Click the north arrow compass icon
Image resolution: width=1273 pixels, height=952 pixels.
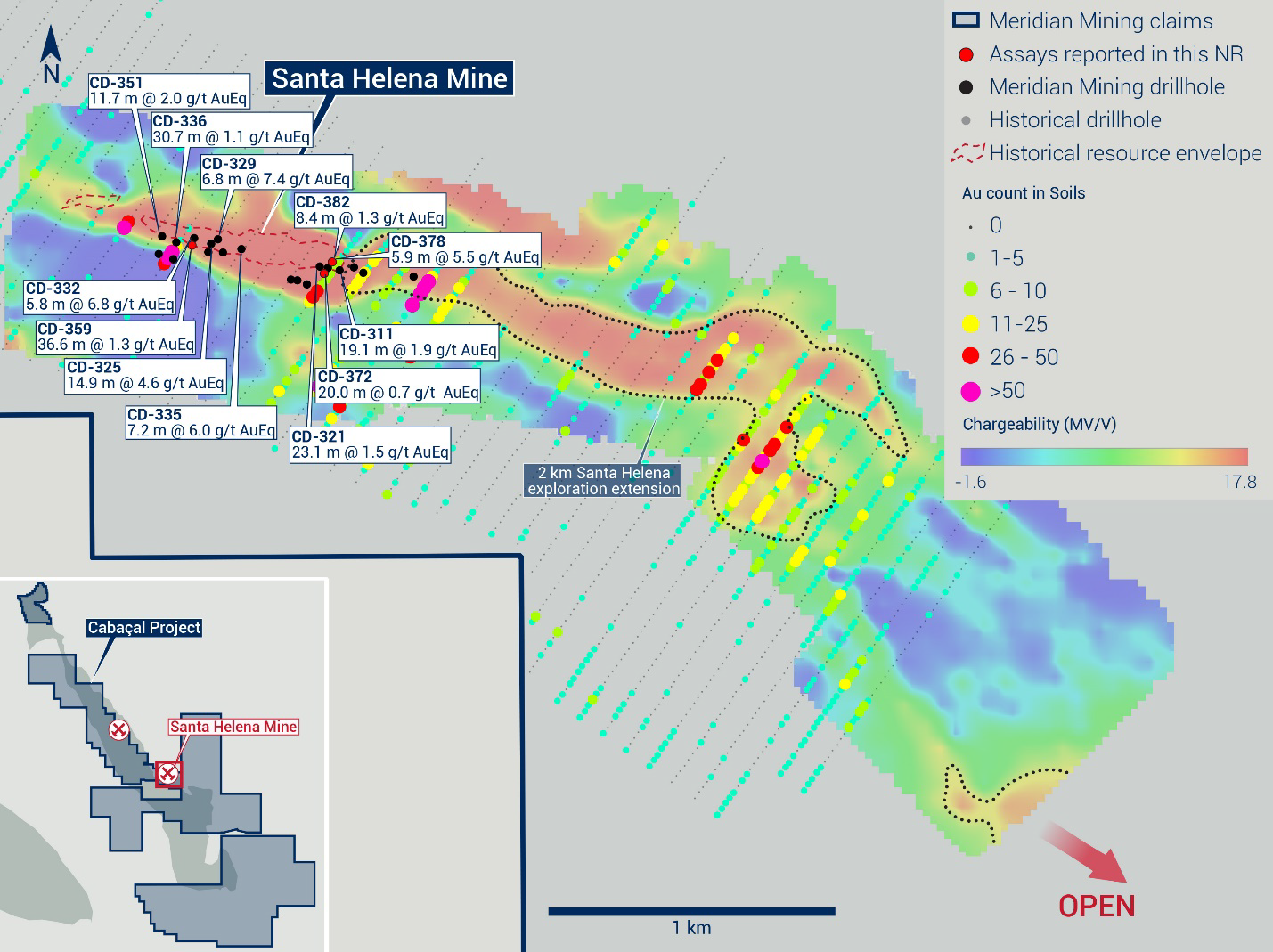pos(52,55)
